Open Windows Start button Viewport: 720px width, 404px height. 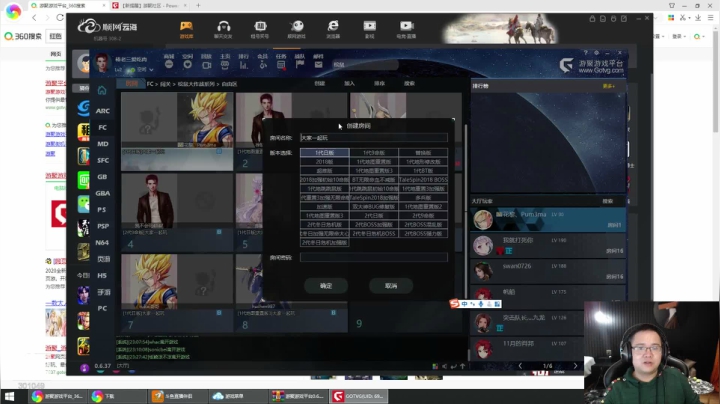(x=9, y=396)
